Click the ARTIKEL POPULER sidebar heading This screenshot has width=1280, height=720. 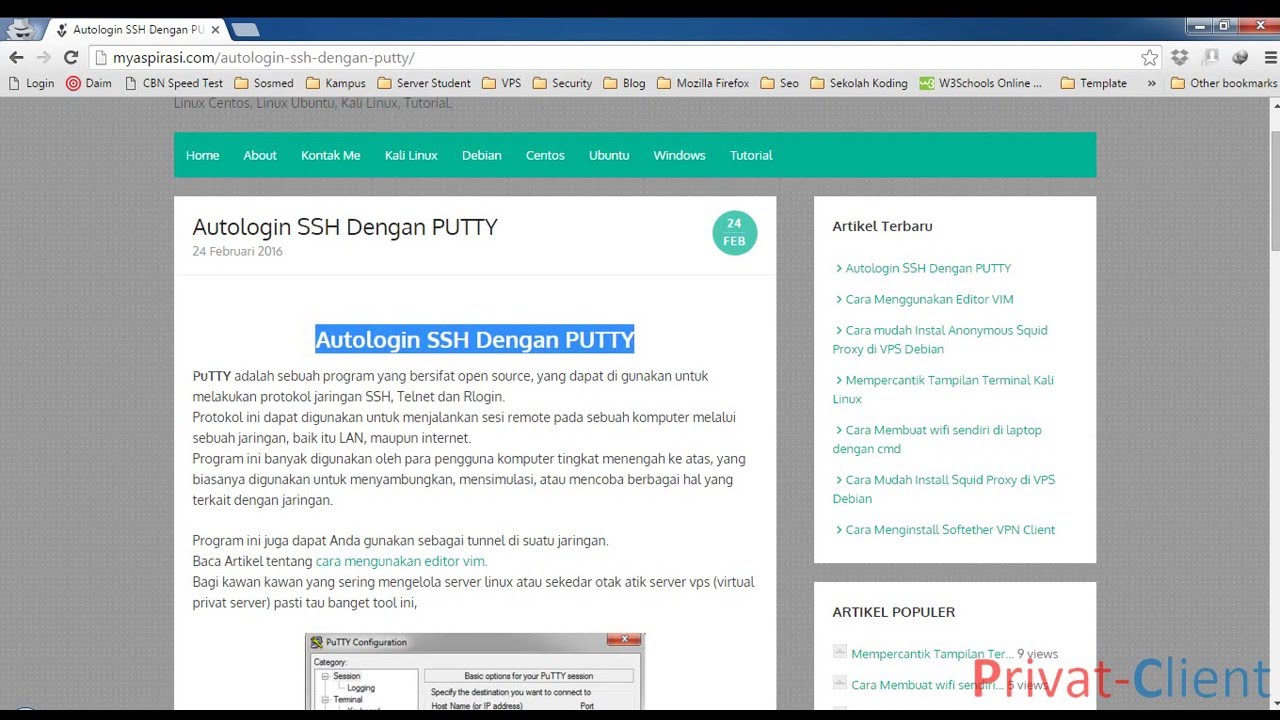pos(894,612)
